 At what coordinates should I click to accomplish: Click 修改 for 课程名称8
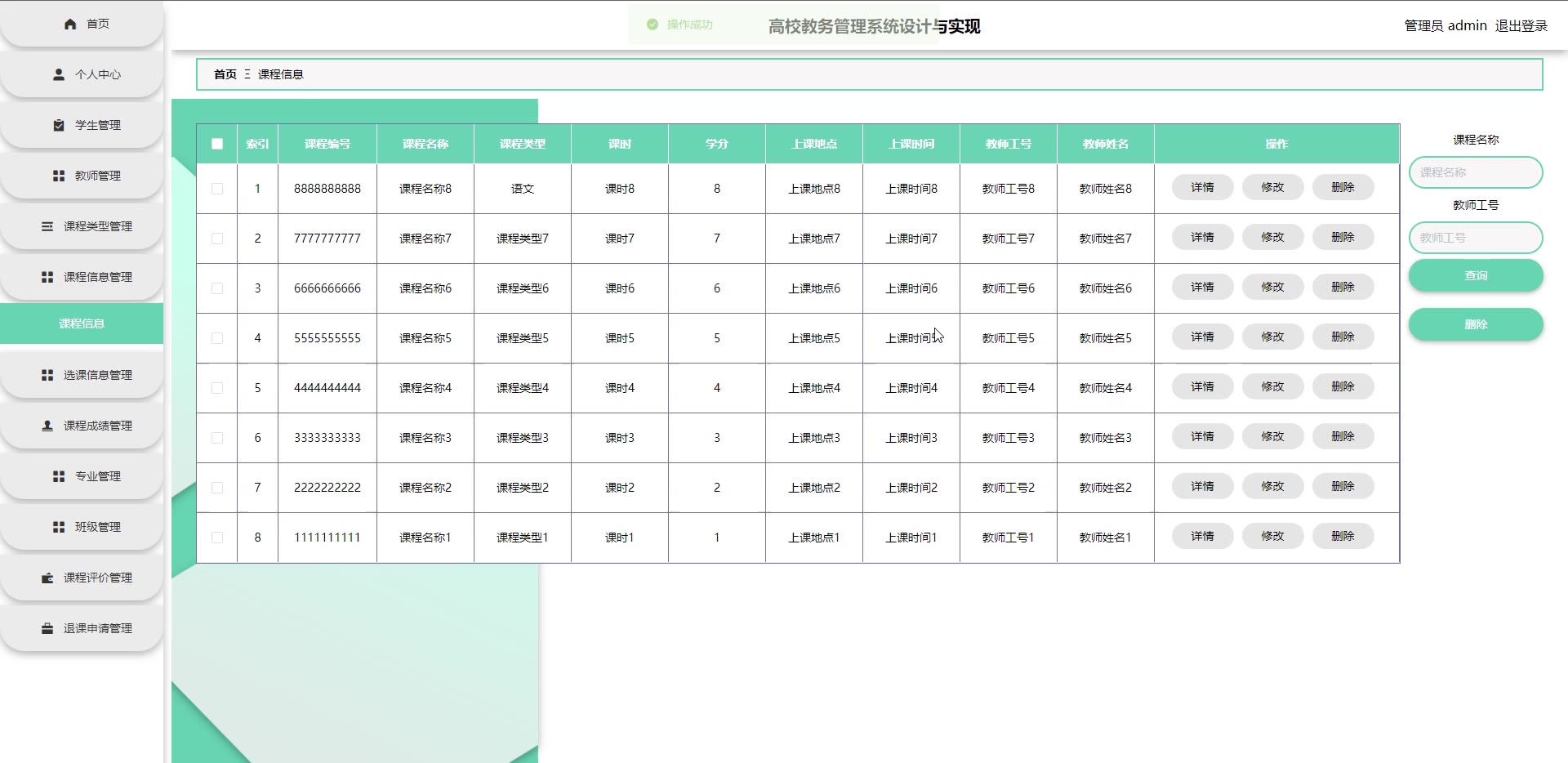pyautogui.click(x=1272, y=188)
